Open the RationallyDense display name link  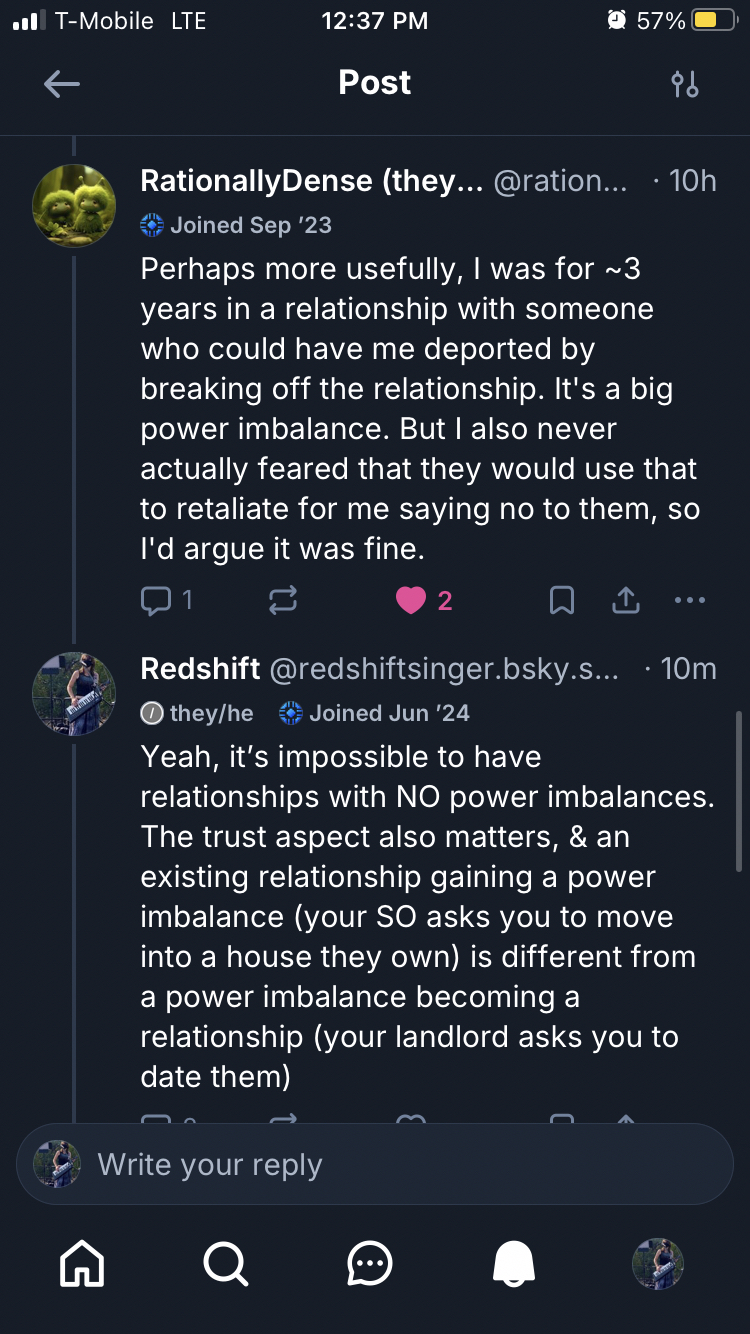click(x=312, y=181)
